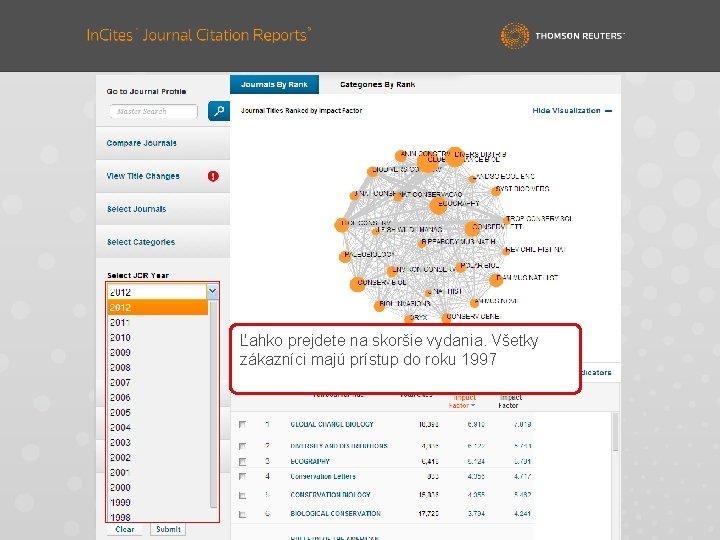Click the Hide Visualization link

click(566, 111)
